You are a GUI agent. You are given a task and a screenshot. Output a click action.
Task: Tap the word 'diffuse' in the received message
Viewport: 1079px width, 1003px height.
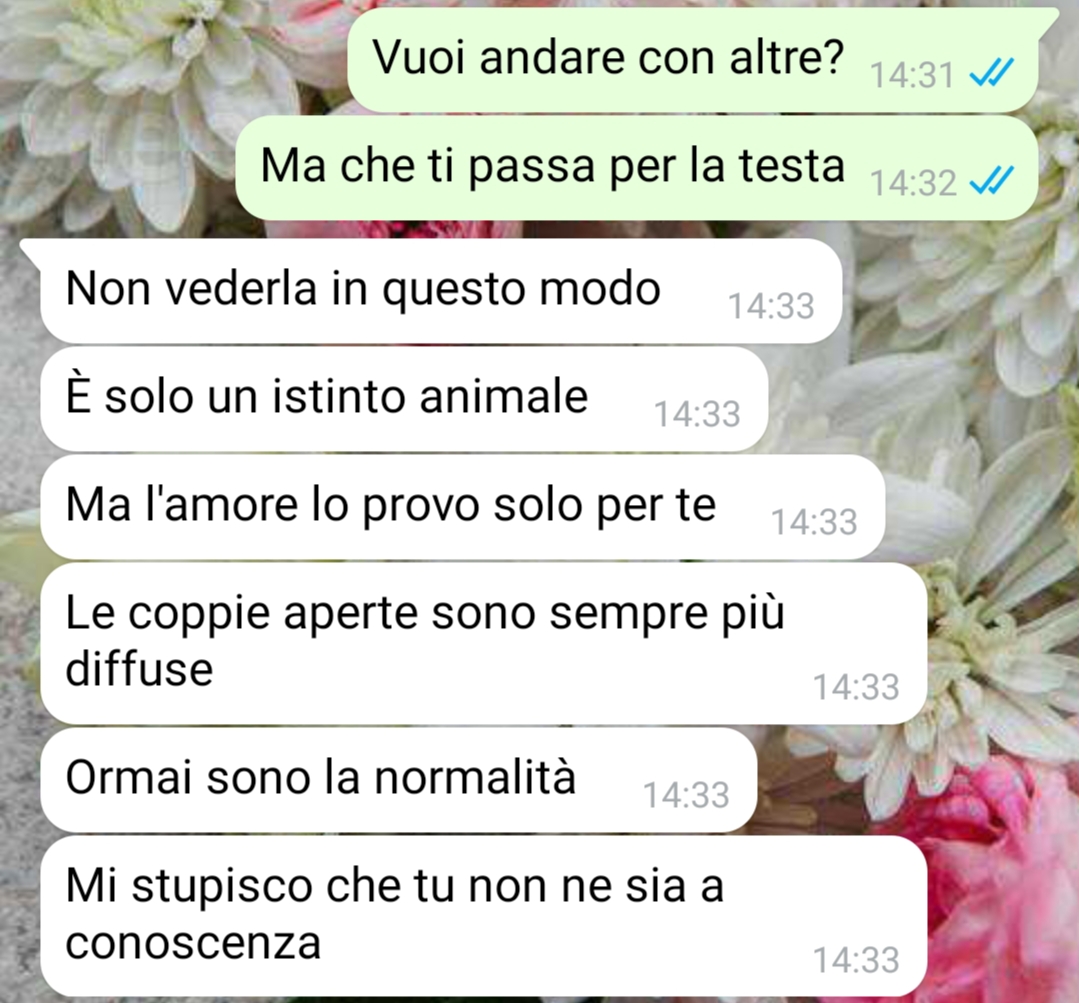139,669
